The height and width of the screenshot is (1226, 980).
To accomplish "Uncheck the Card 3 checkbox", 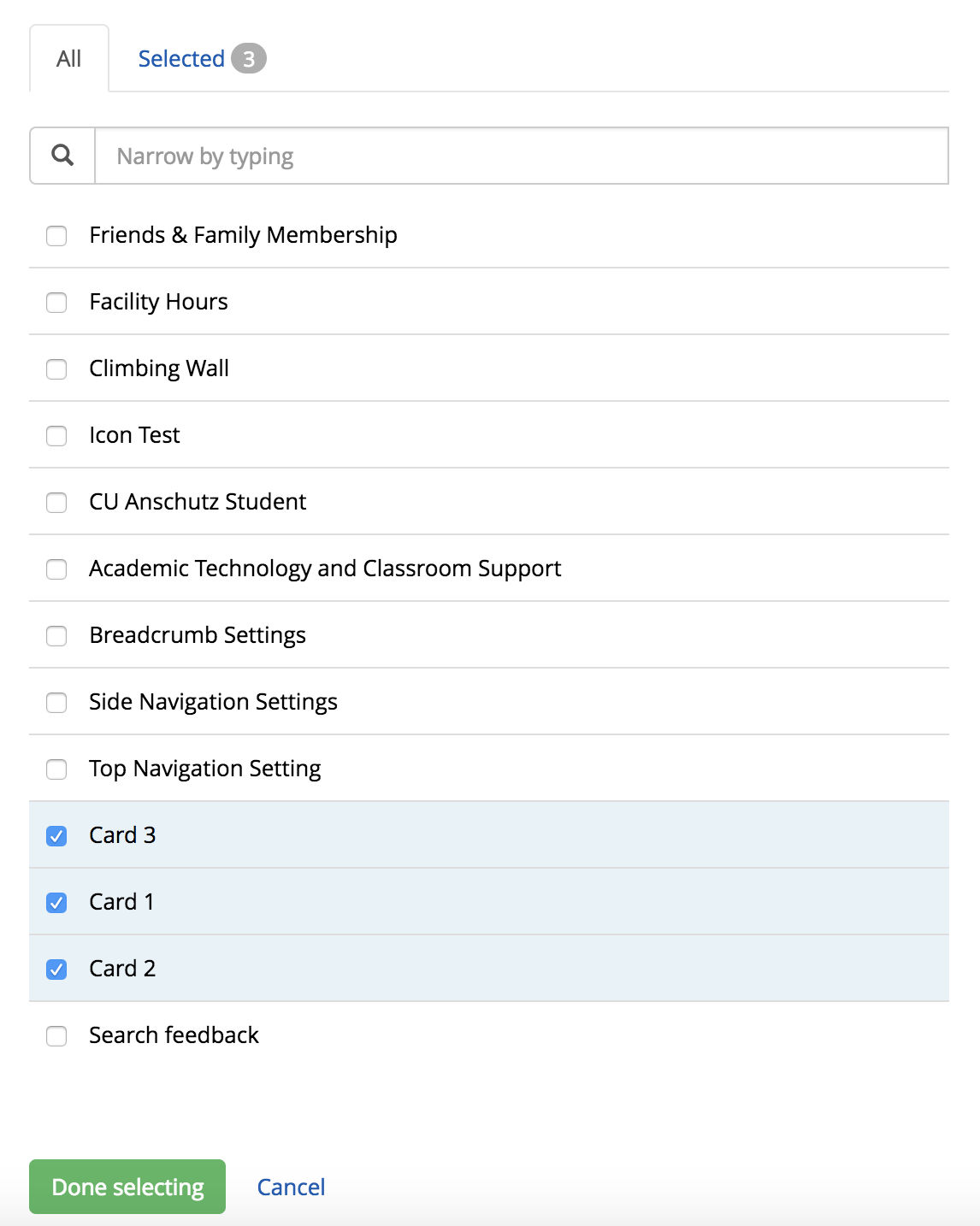I will coord(56,836).
